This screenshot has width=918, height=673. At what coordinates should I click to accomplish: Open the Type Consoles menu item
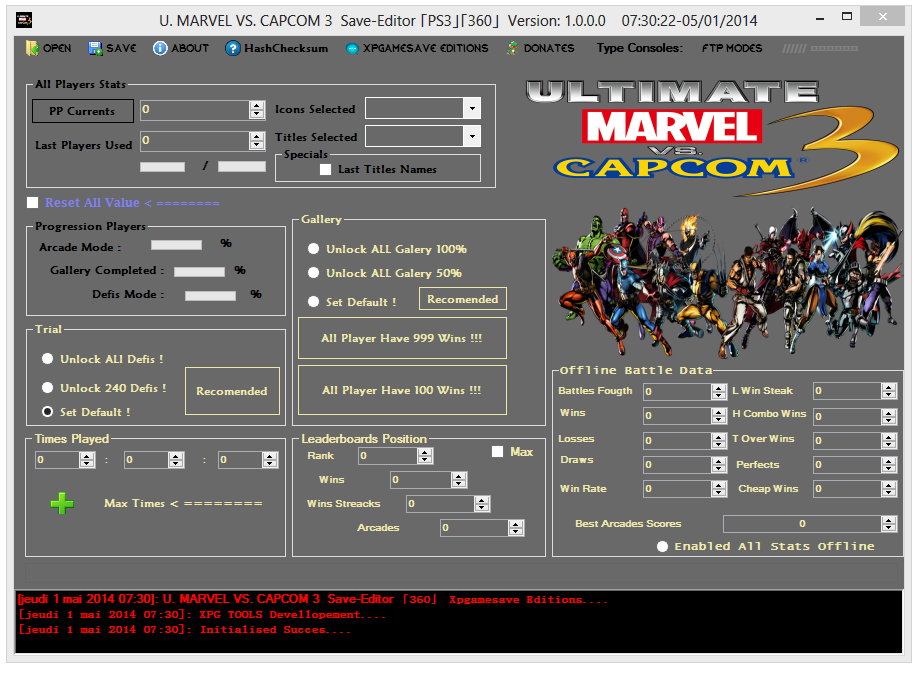tap(640, 48)
